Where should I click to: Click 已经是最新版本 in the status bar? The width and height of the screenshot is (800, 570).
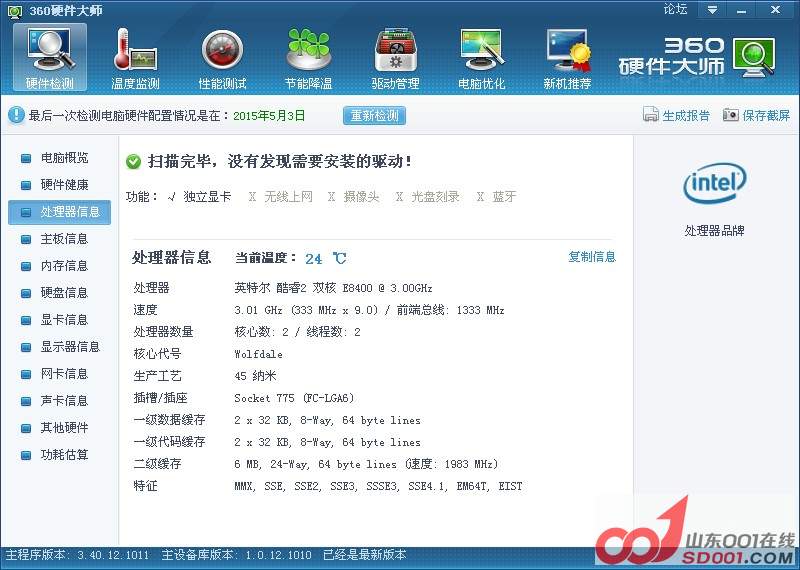click(x=365, y=555)
